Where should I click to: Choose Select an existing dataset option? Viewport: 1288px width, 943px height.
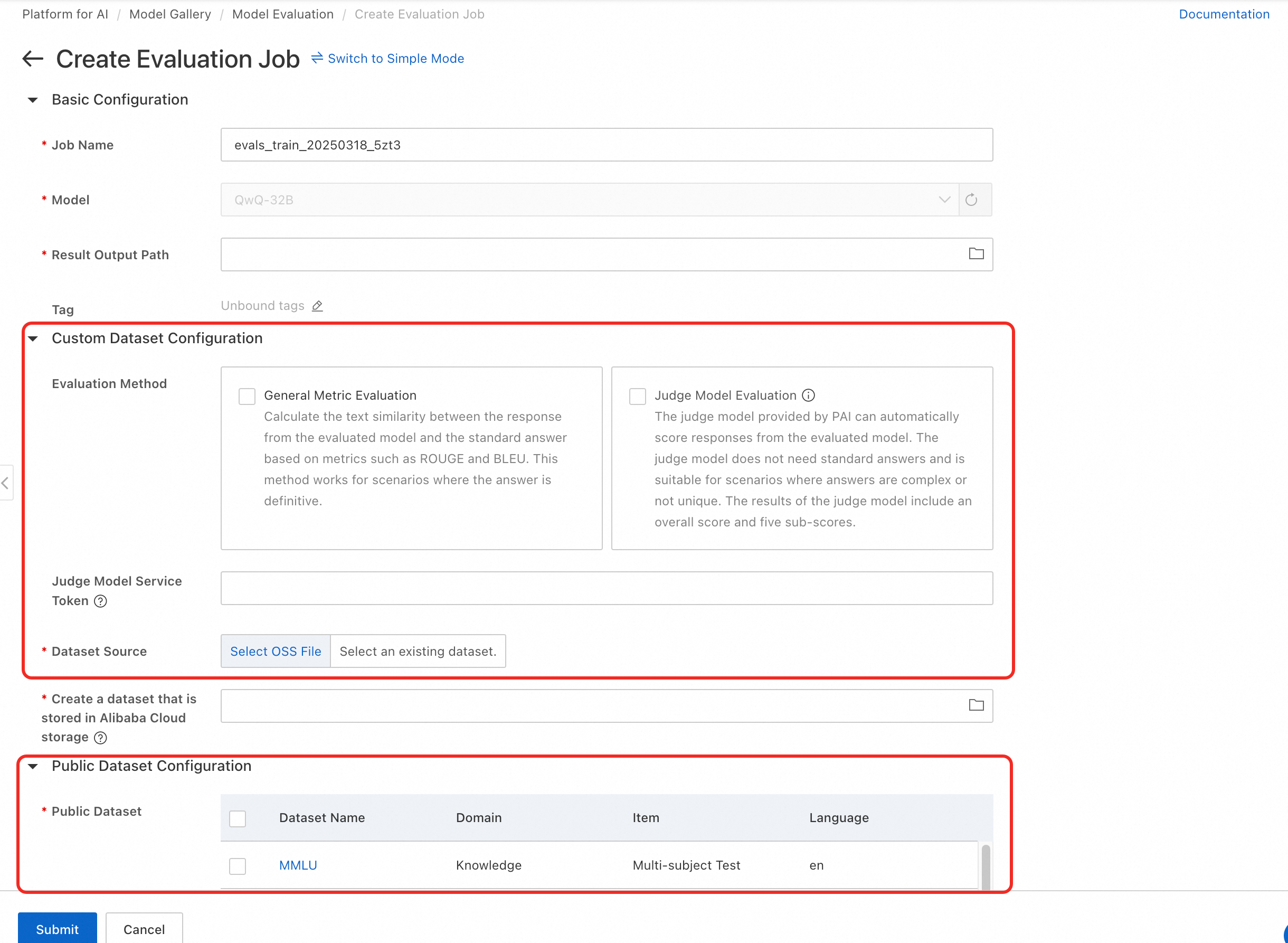click(418, 652)
